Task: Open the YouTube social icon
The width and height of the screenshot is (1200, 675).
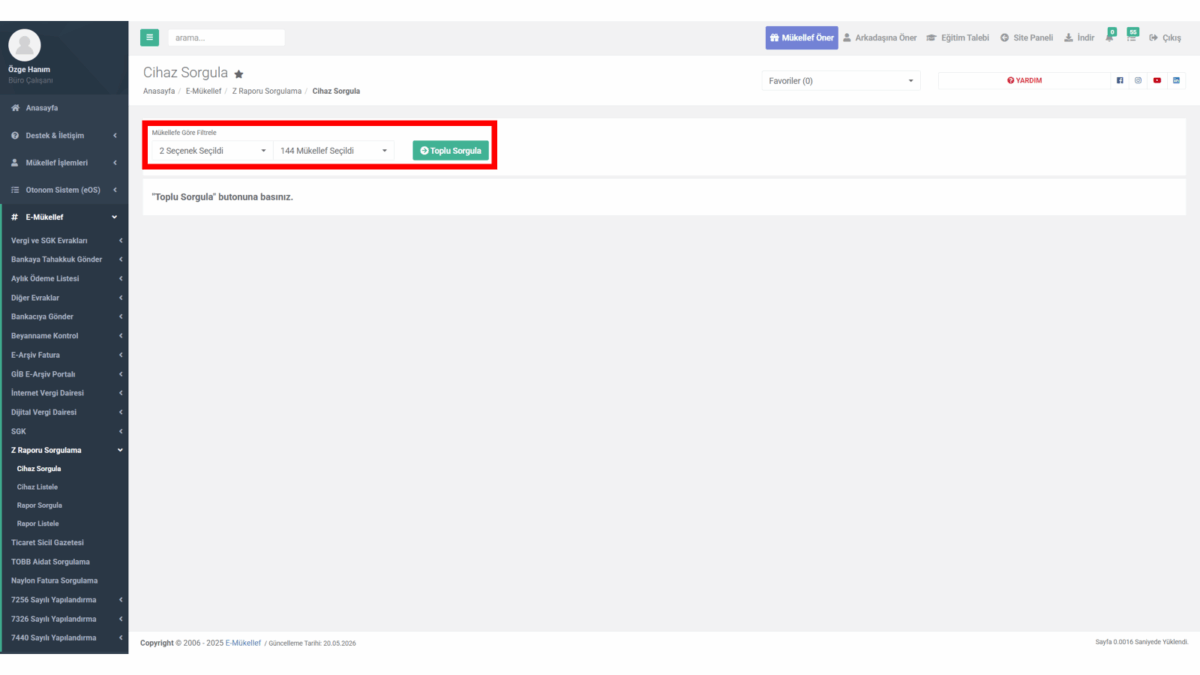Action: (1157, 81)
